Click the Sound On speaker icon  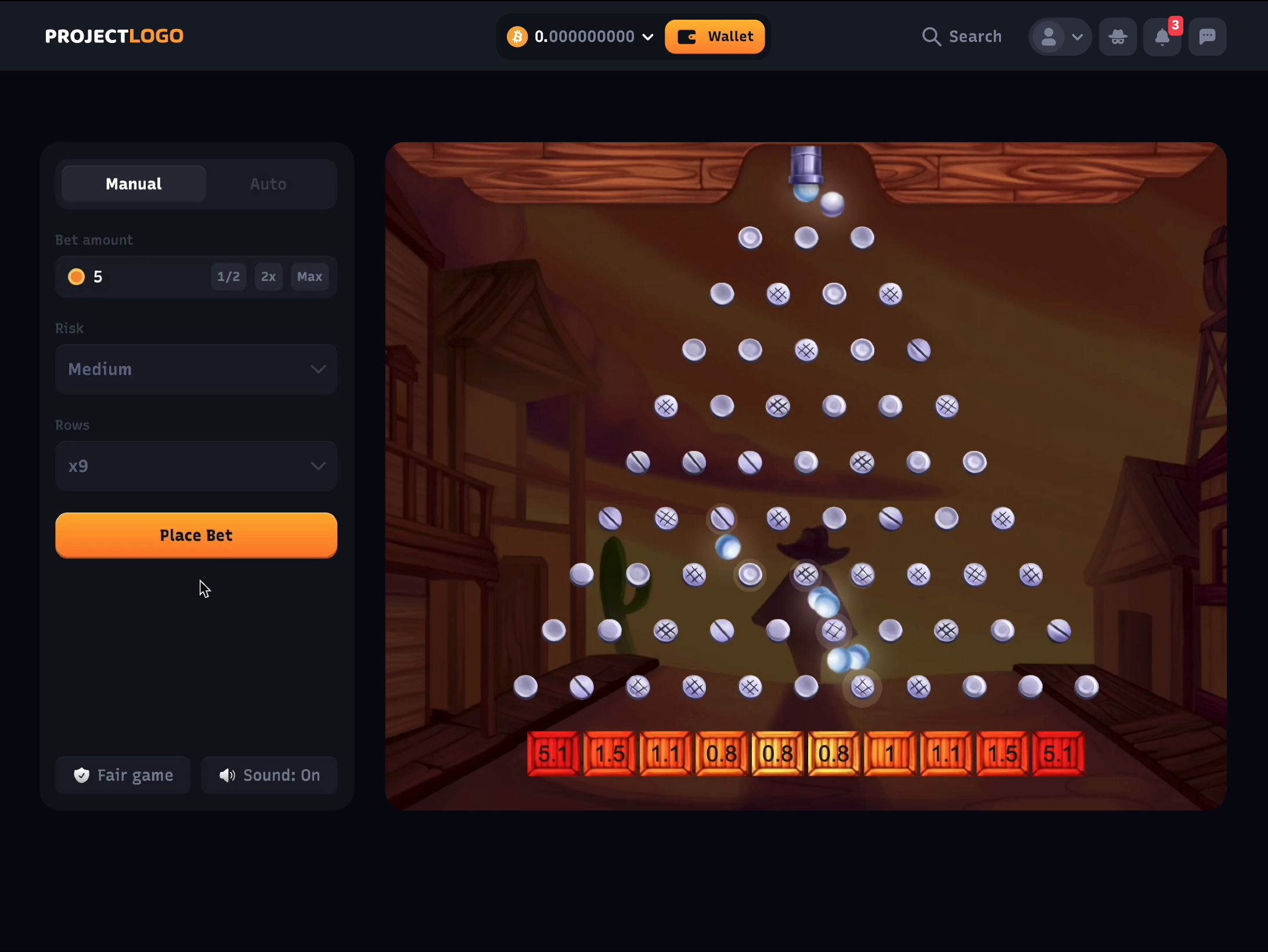click(225, 775)
